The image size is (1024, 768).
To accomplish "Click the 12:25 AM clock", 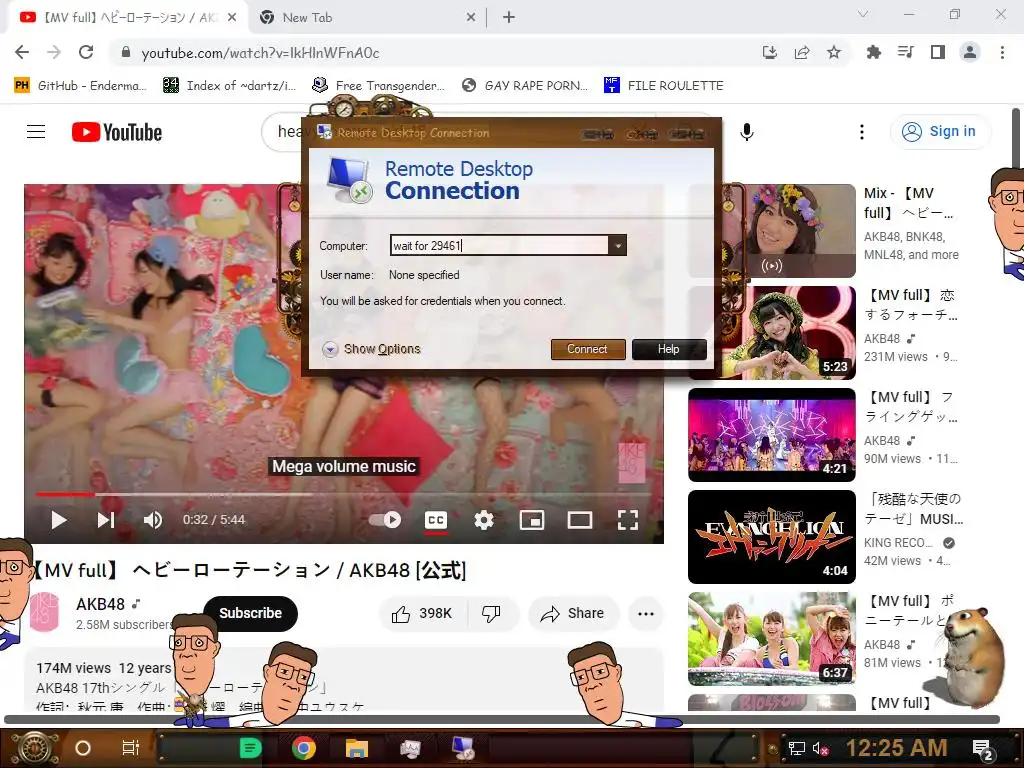I will coord(897,748).
